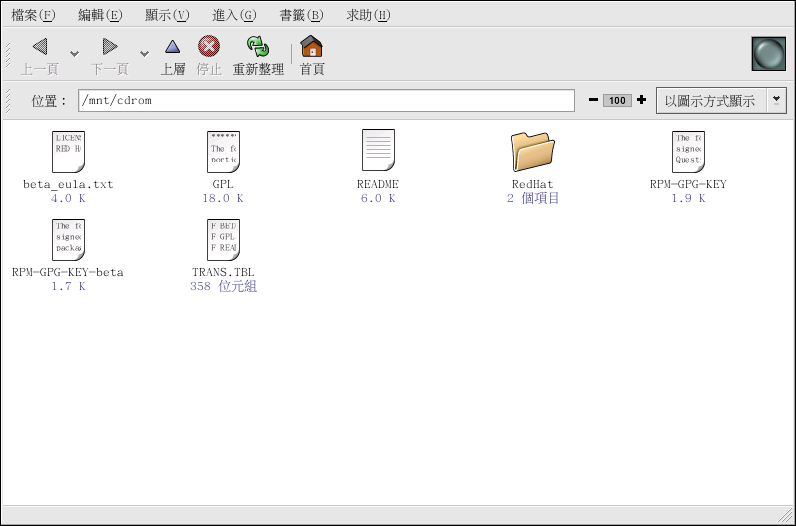
Task: Open the Forward history dropdown arrow
Action: point(144,53)
